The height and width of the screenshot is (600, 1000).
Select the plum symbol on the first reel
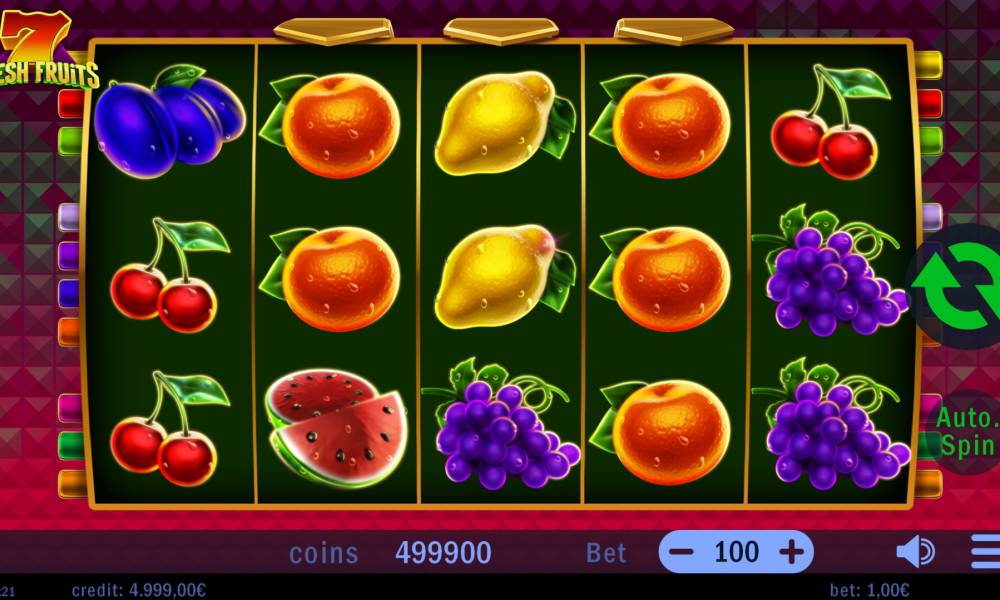(x=170, y=121)
